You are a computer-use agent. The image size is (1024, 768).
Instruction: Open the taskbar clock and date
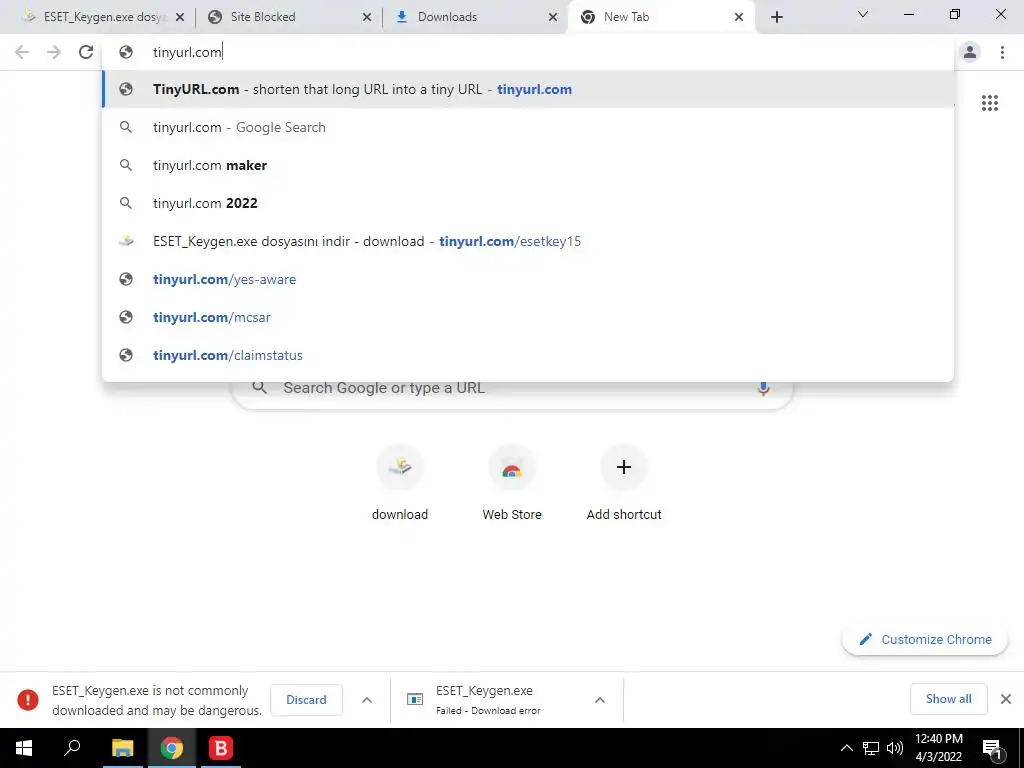click(x=938, y=748)
